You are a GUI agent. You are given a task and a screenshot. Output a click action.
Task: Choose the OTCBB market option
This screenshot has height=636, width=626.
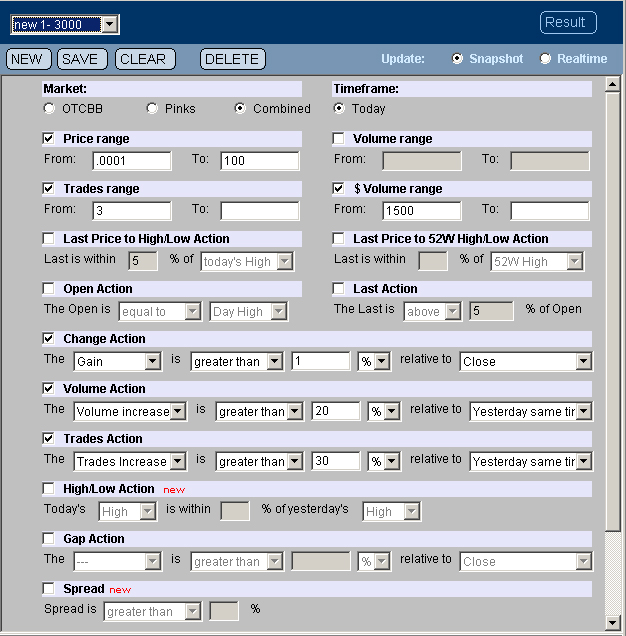49,108
